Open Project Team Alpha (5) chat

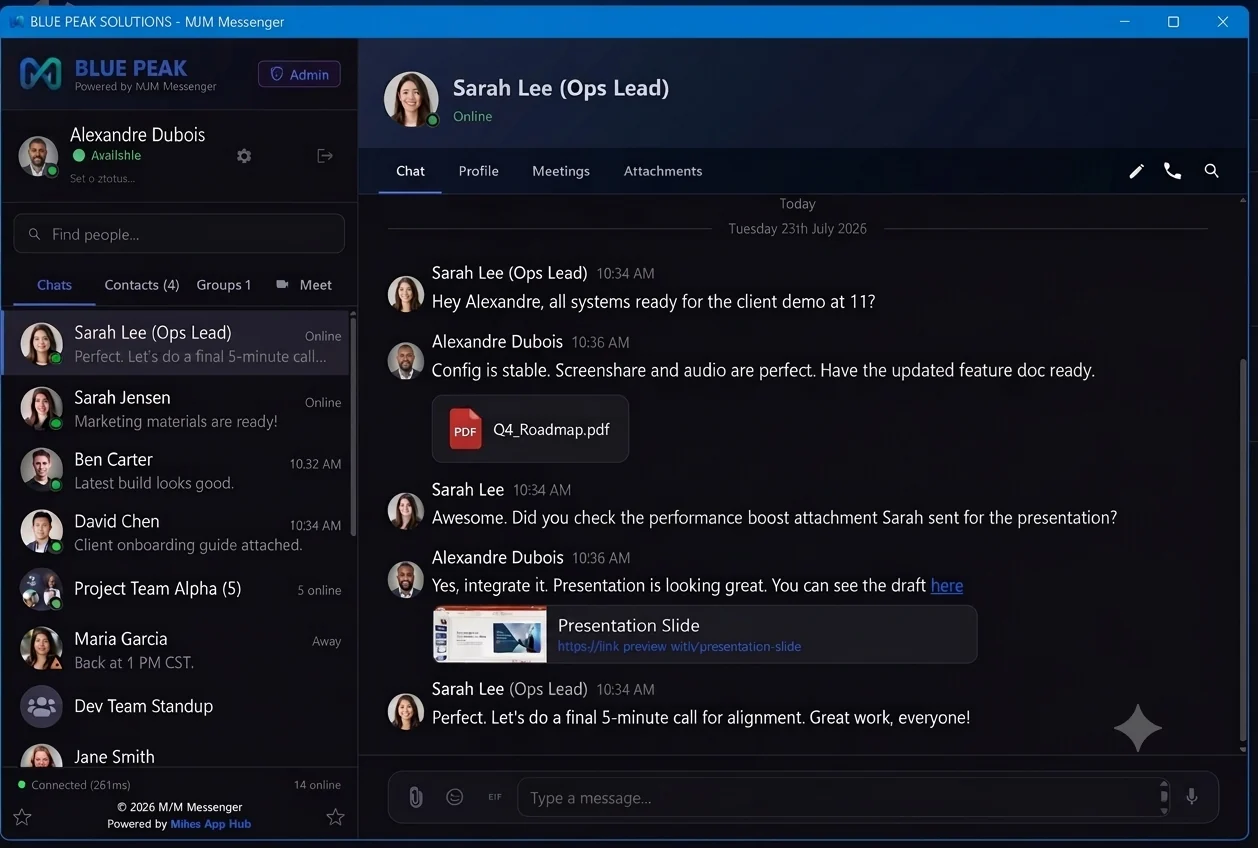[x=175, y=589]
